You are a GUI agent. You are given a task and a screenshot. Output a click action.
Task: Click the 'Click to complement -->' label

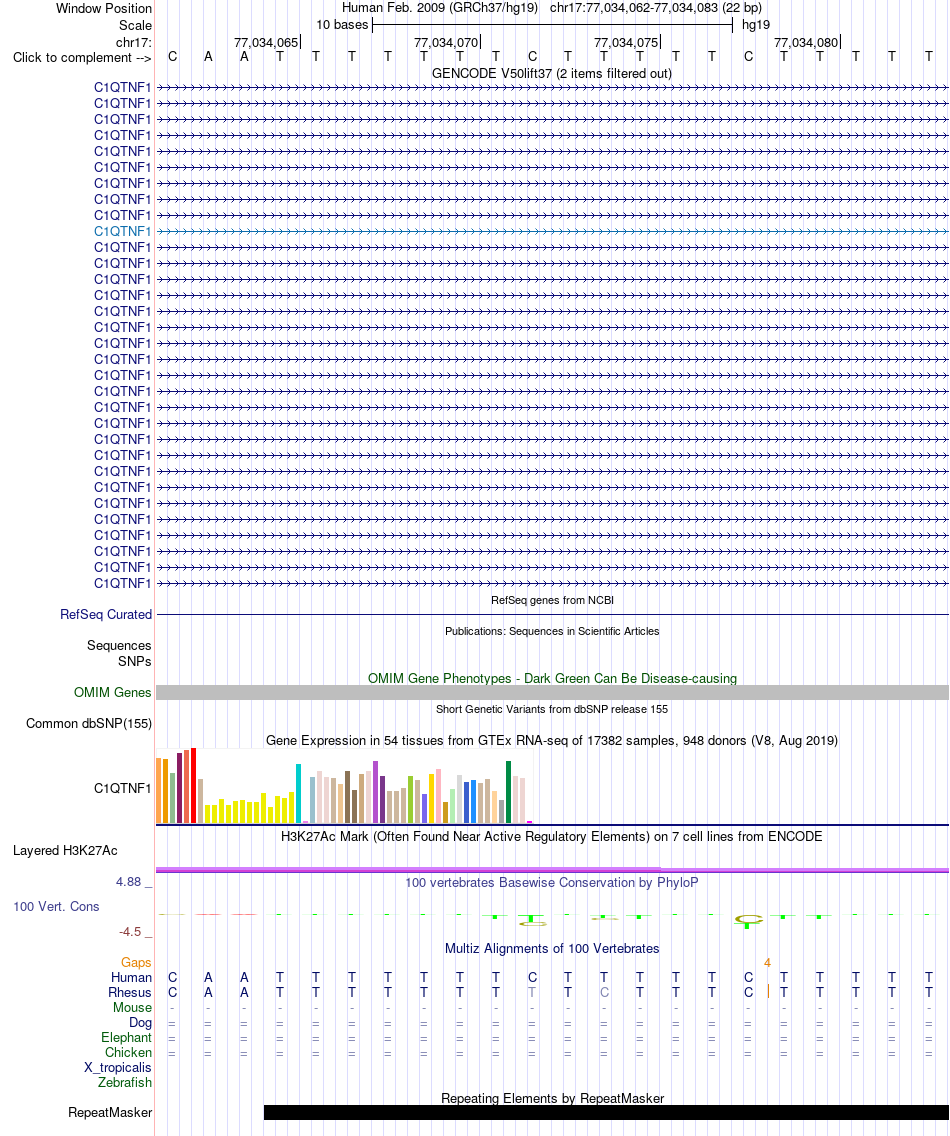82,57
